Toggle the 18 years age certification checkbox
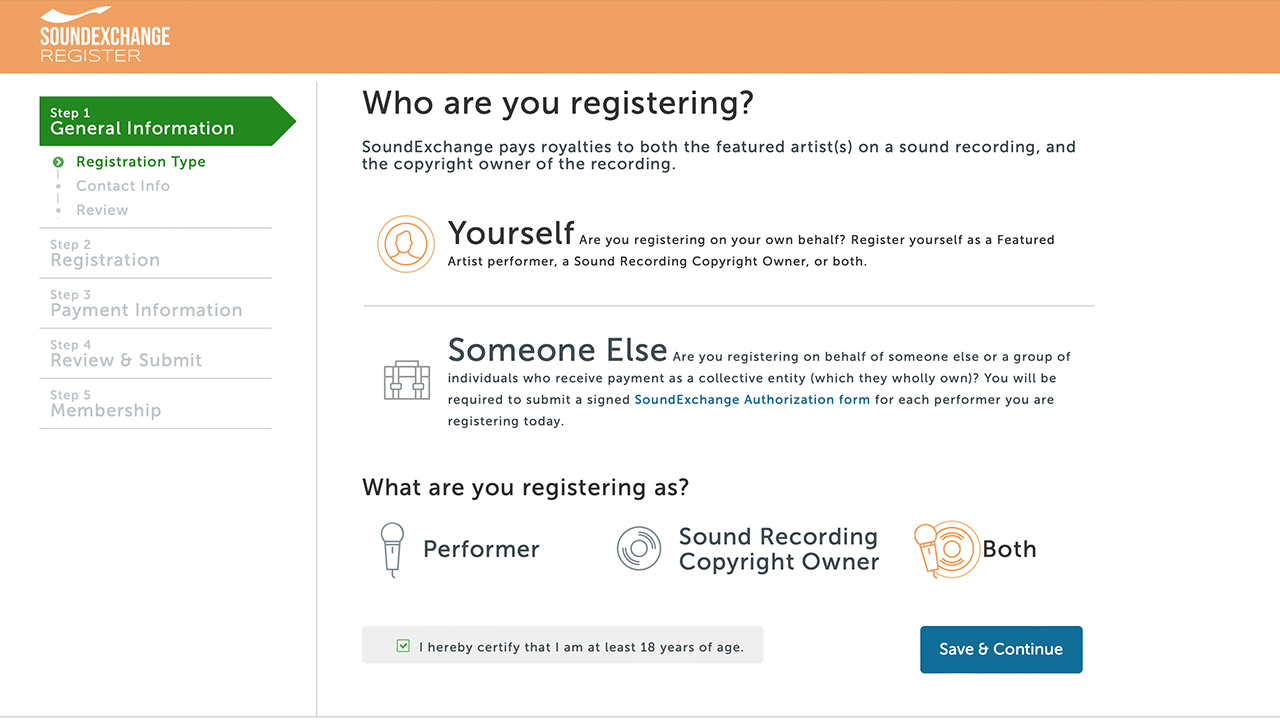Image resolution: width=1280 pixels, height=720 pixels. (x=403, y=646)
